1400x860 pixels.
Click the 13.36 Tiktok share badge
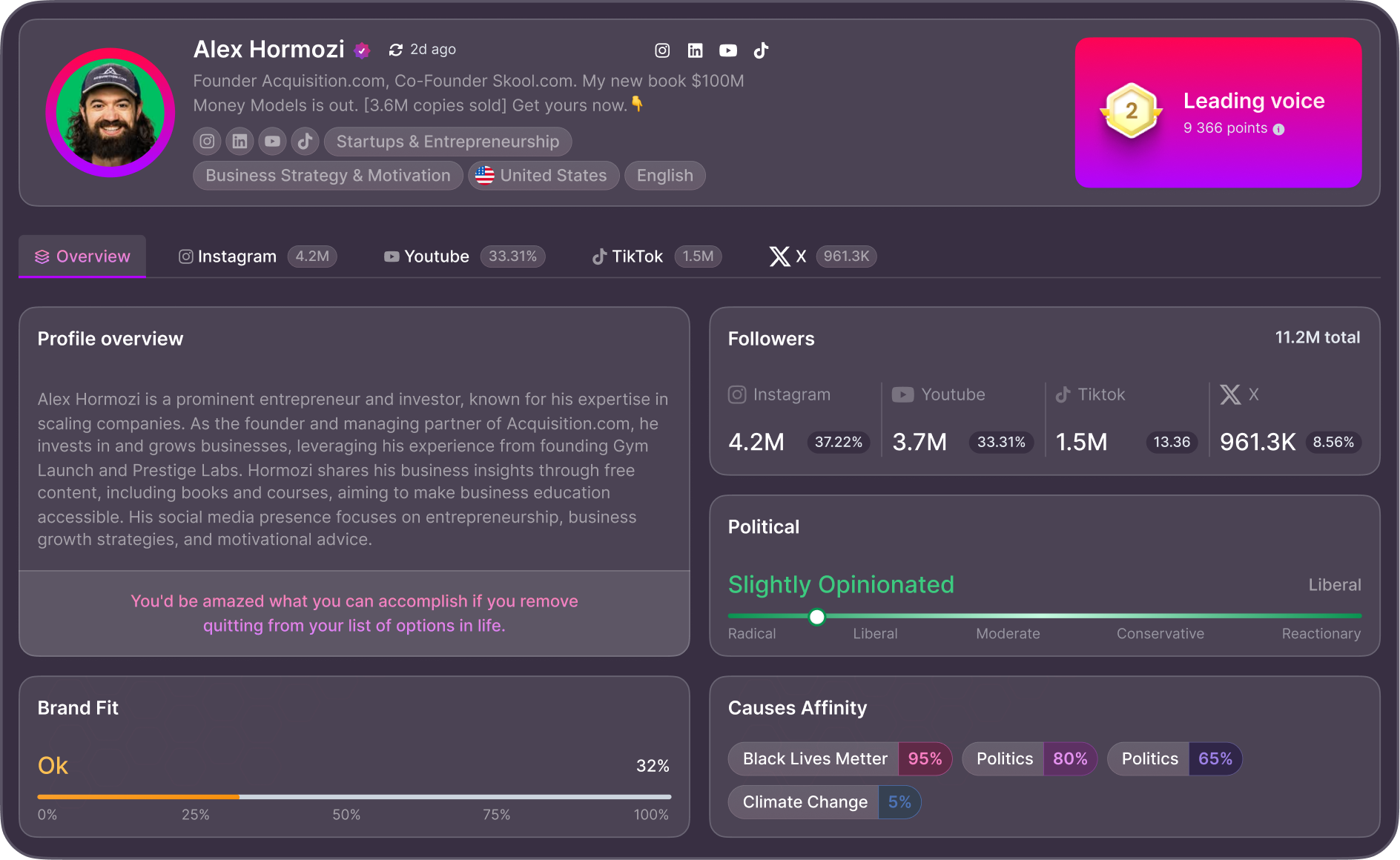[x=1172, y=443]
